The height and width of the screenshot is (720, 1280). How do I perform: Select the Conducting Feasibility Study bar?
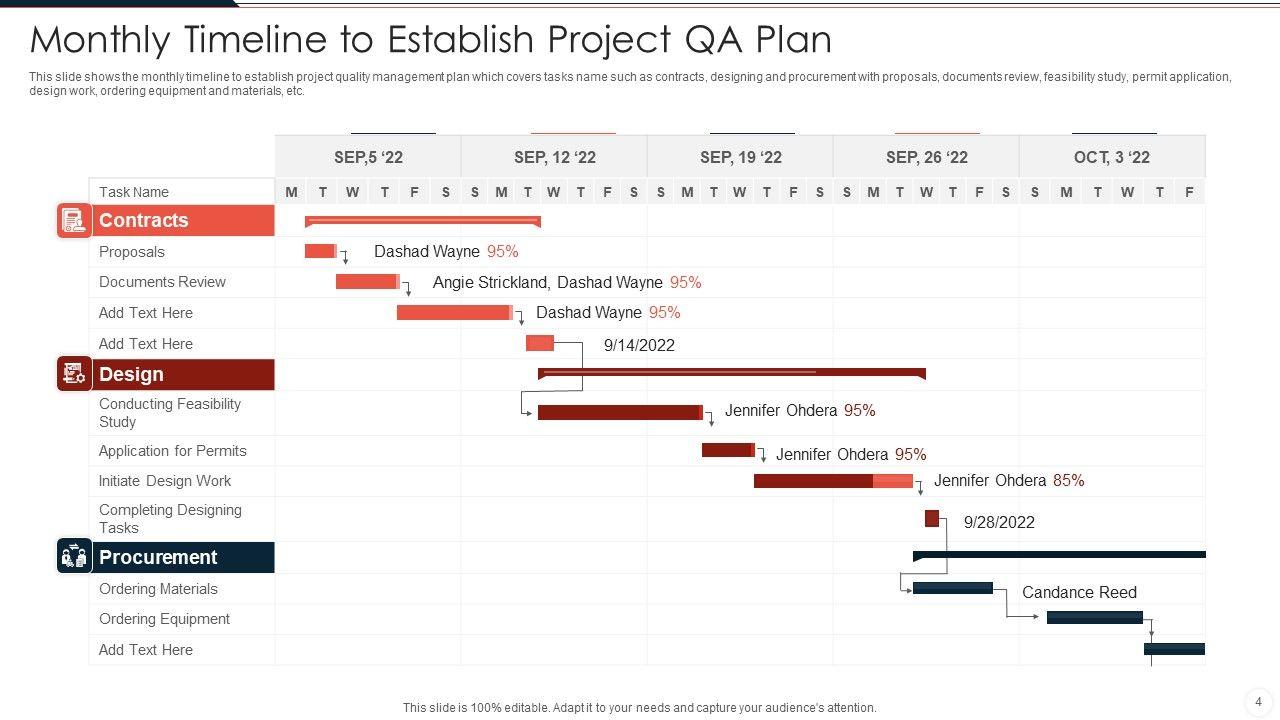coord(620,412)
